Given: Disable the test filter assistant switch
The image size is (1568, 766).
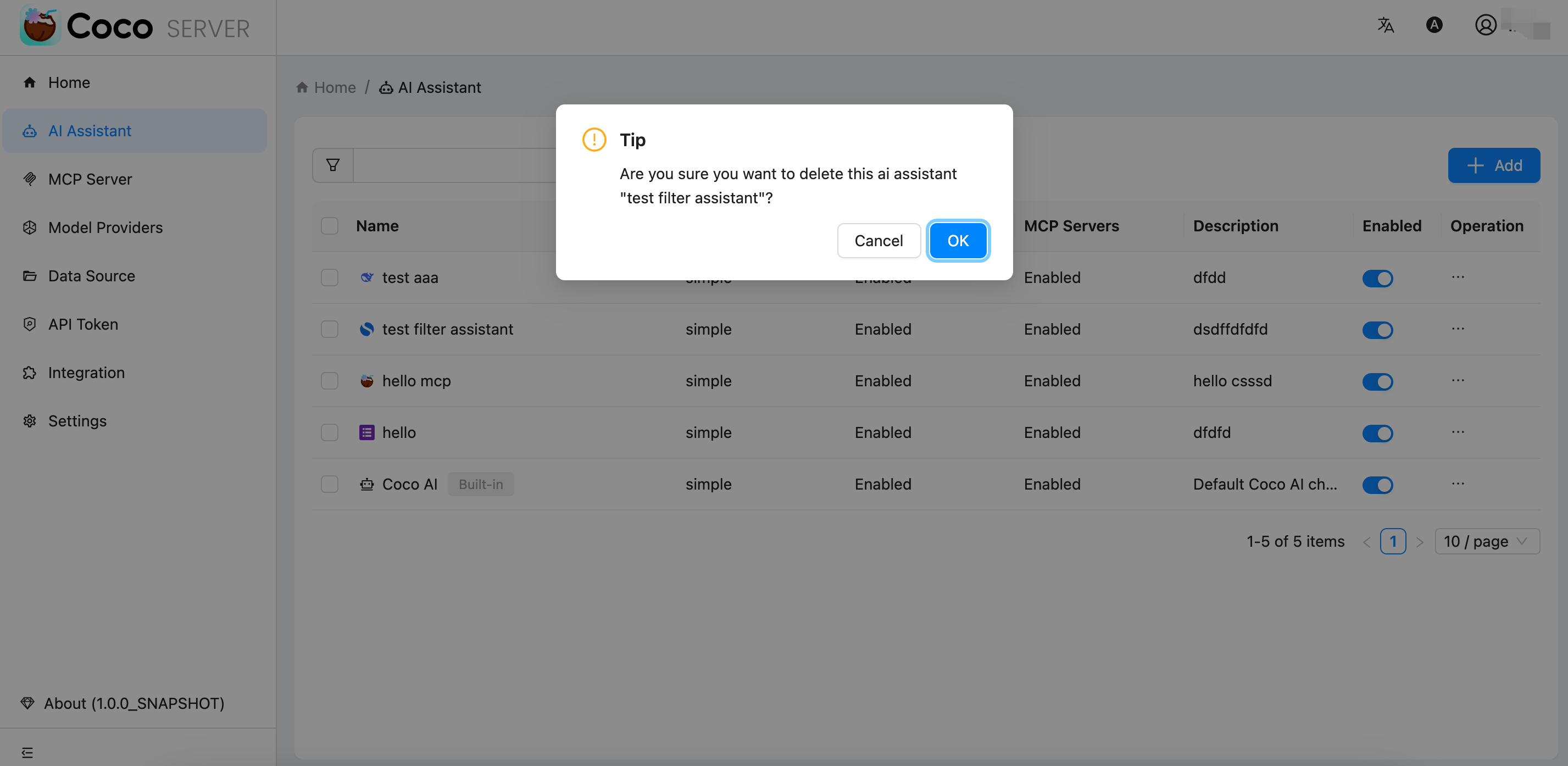Looking at the screenshot, I should pyautogui.click(x=1377, y=330).
